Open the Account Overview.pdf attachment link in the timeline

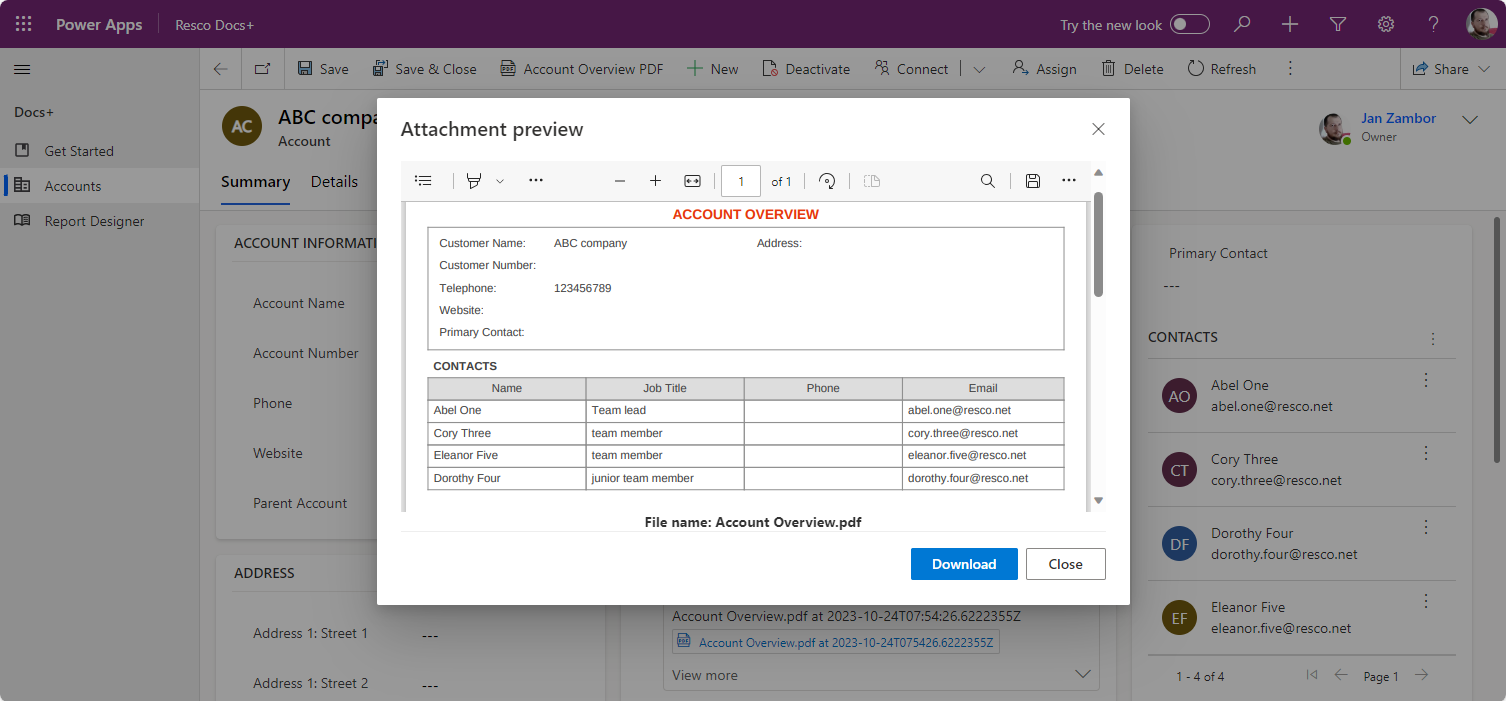(846, 643)
